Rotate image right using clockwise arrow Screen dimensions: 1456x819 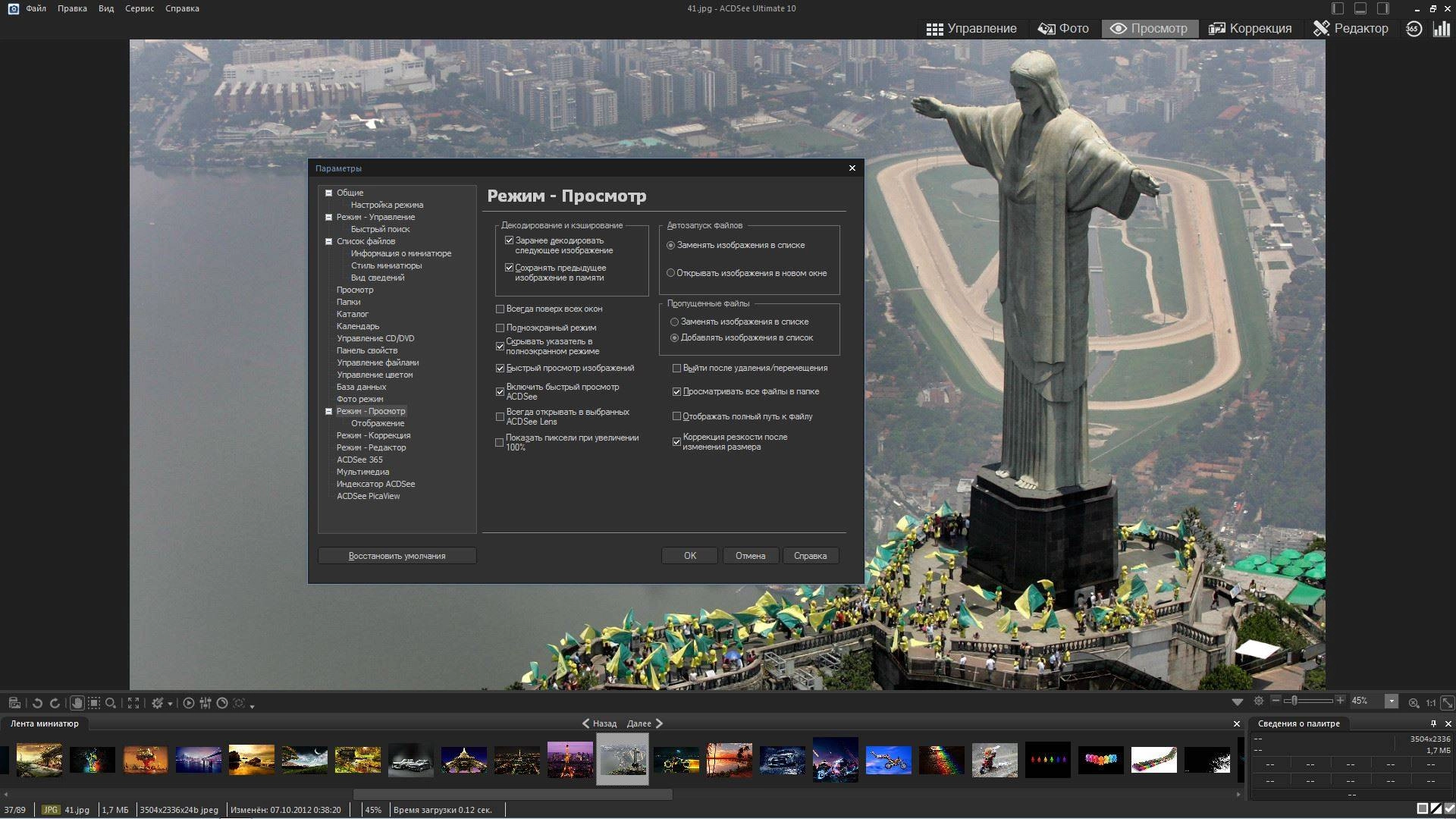(55, 703)
